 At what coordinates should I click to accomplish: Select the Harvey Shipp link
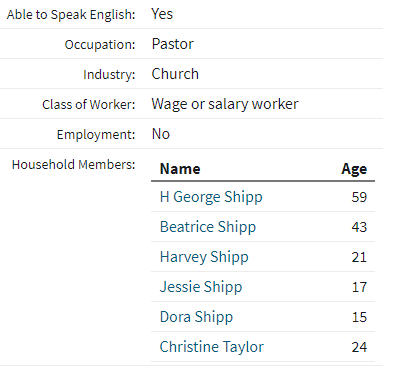pyautogui.click(x=204, y=257)
